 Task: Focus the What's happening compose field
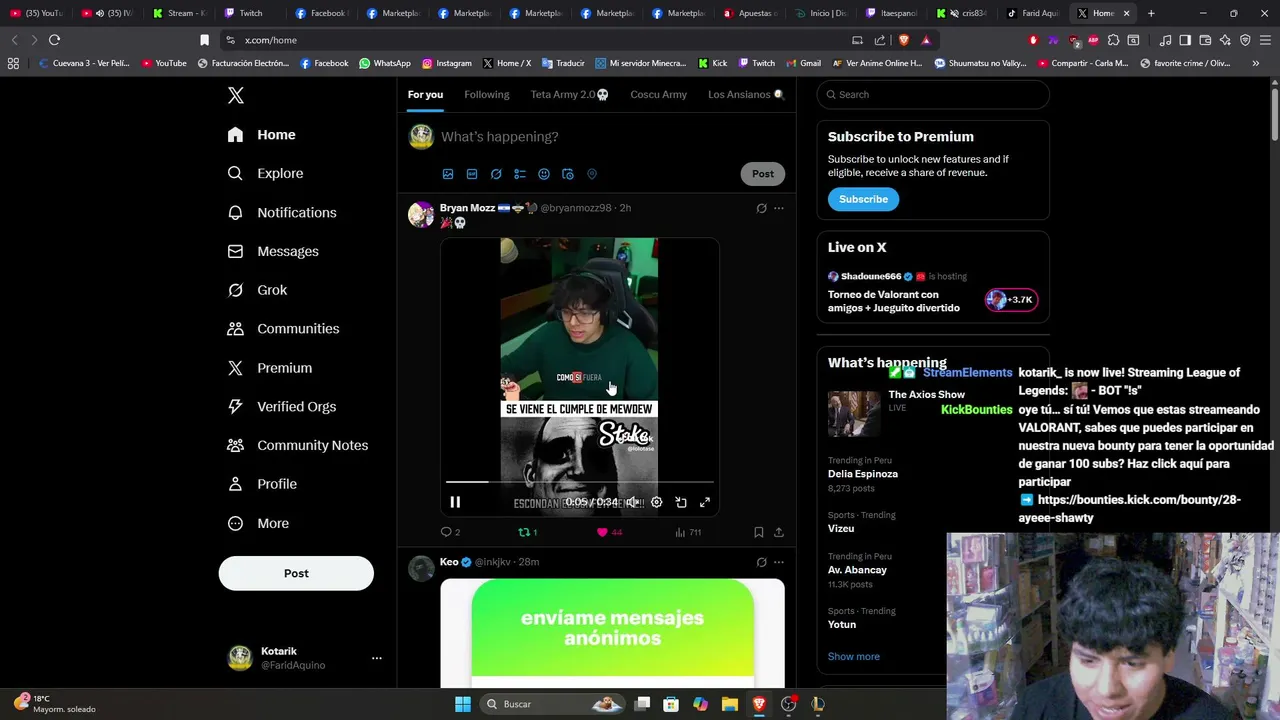(610, 137)
